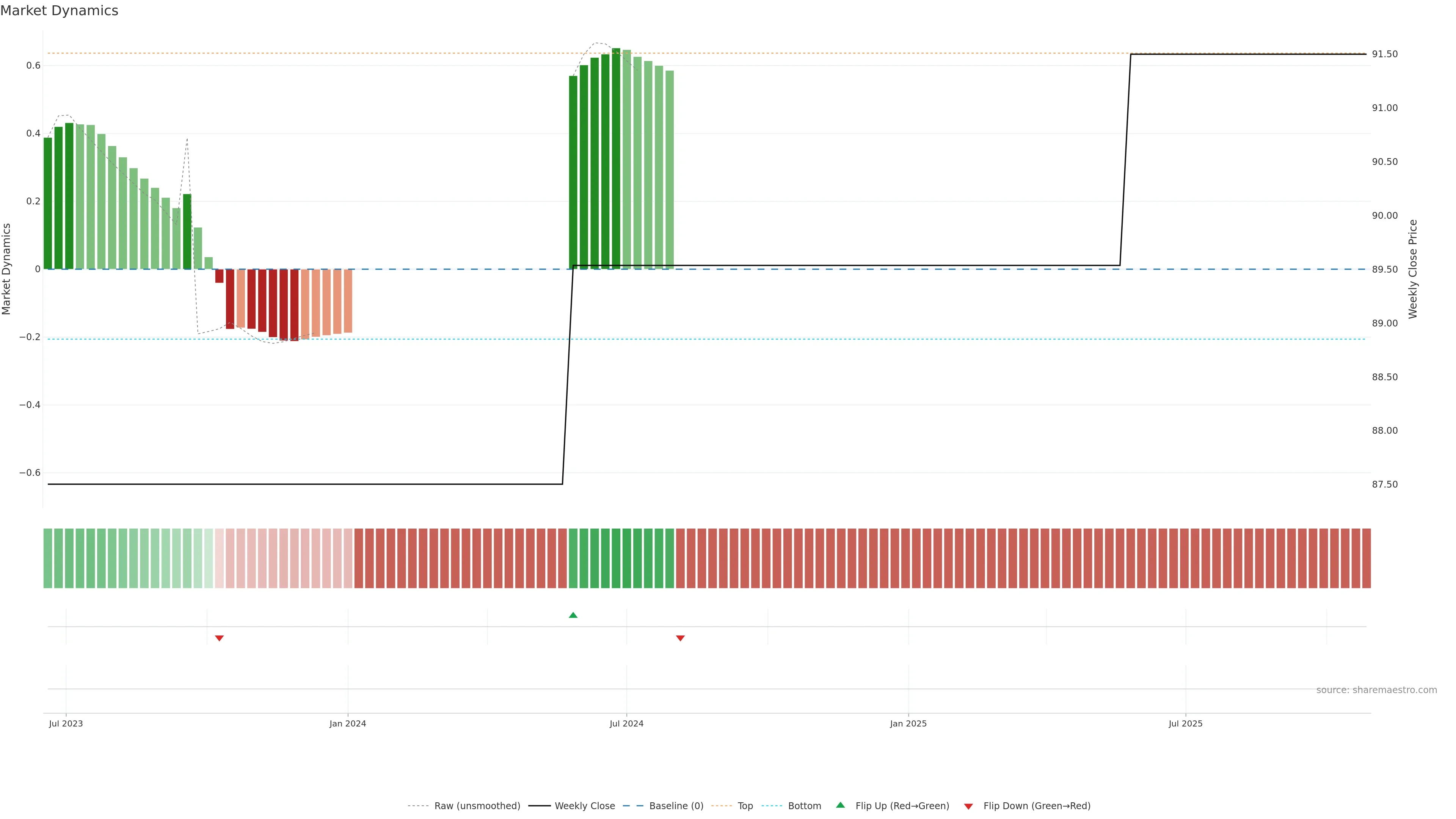Click the tallest dark green bar at chart start
The width and height of the screenshot is (1456, 819).
click(x=69, y=196)
